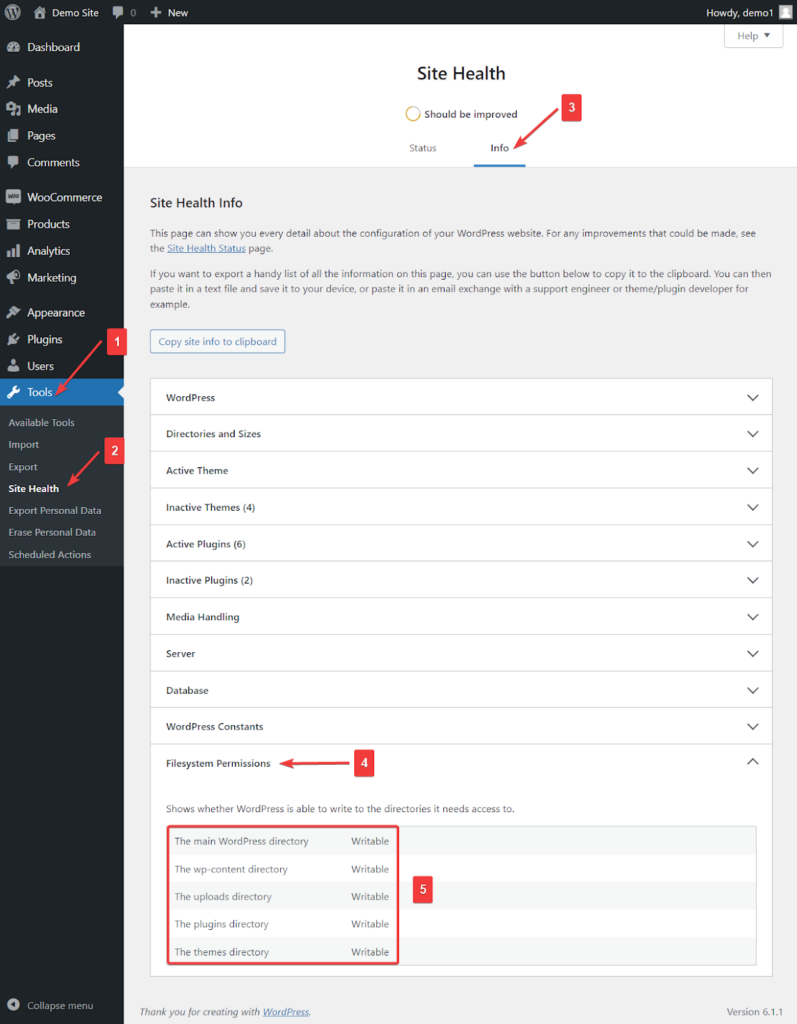Open Site Health submenu item
The width and height of the screenshot is (797, 1024).
coord(33,488)
